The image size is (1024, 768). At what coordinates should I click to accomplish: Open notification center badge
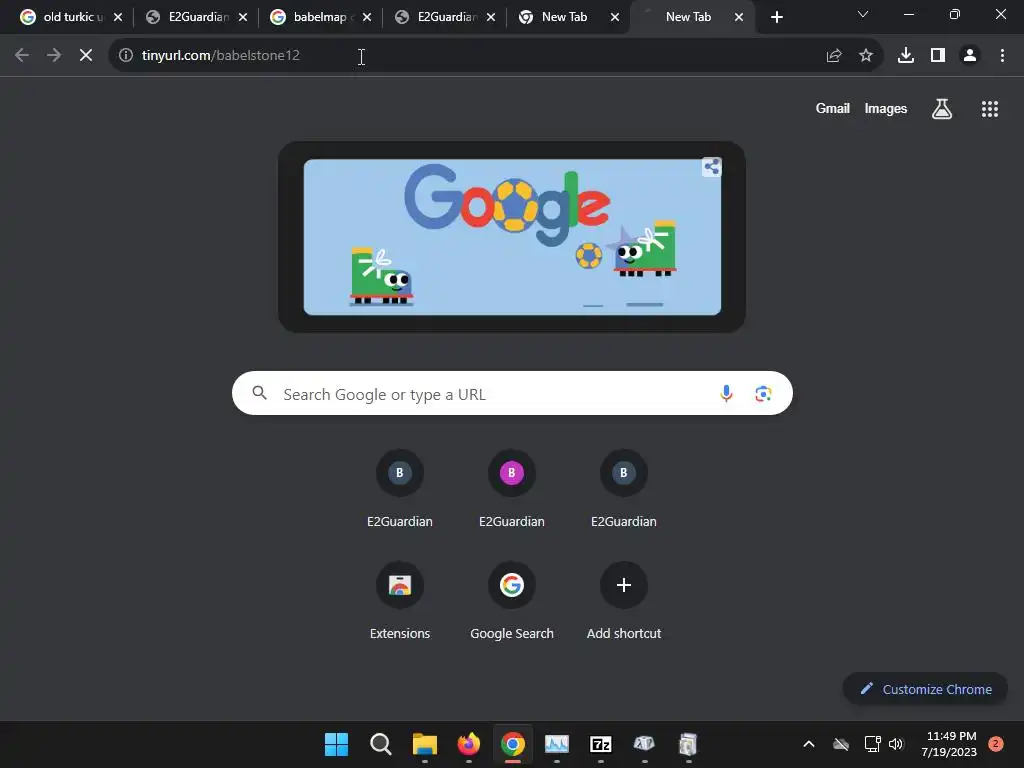(x=996, y=744)
